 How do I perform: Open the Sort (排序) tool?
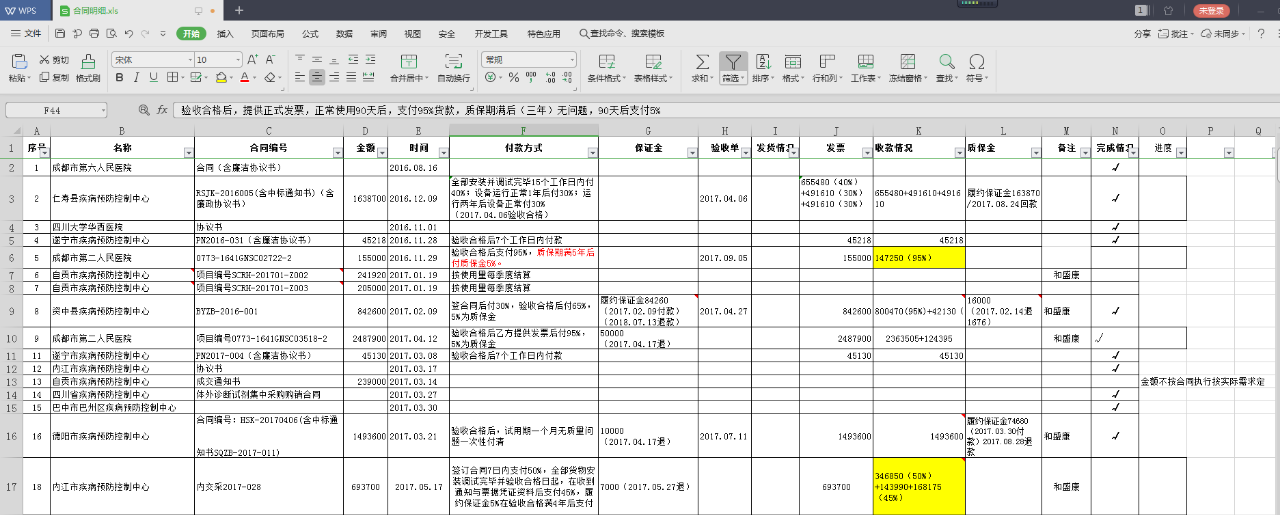click(762, 61)
